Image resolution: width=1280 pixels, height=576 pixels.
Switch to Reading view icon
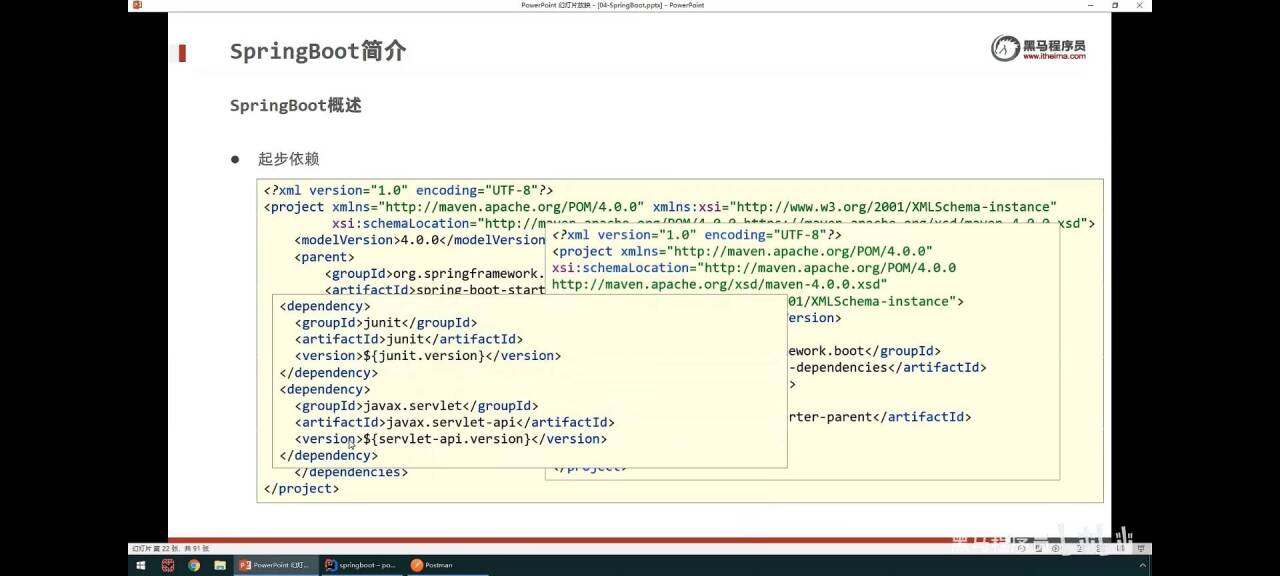(x=1121, y=548)
